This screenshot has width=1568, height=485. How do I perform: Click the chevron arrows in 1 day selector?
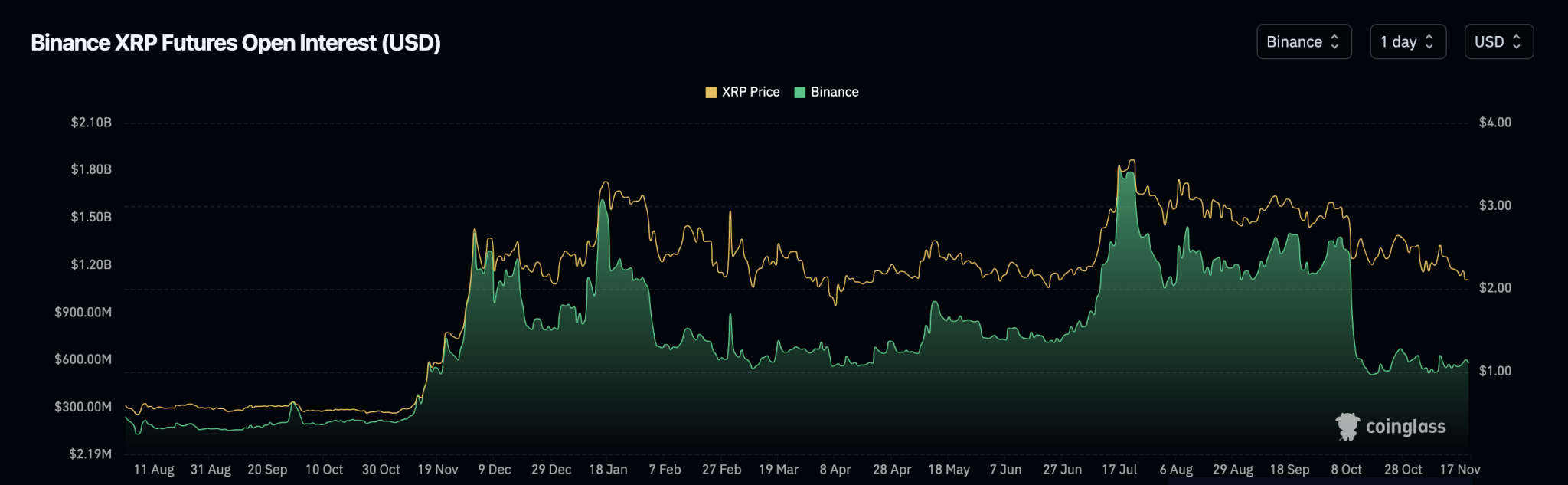tap(1429, 42)
